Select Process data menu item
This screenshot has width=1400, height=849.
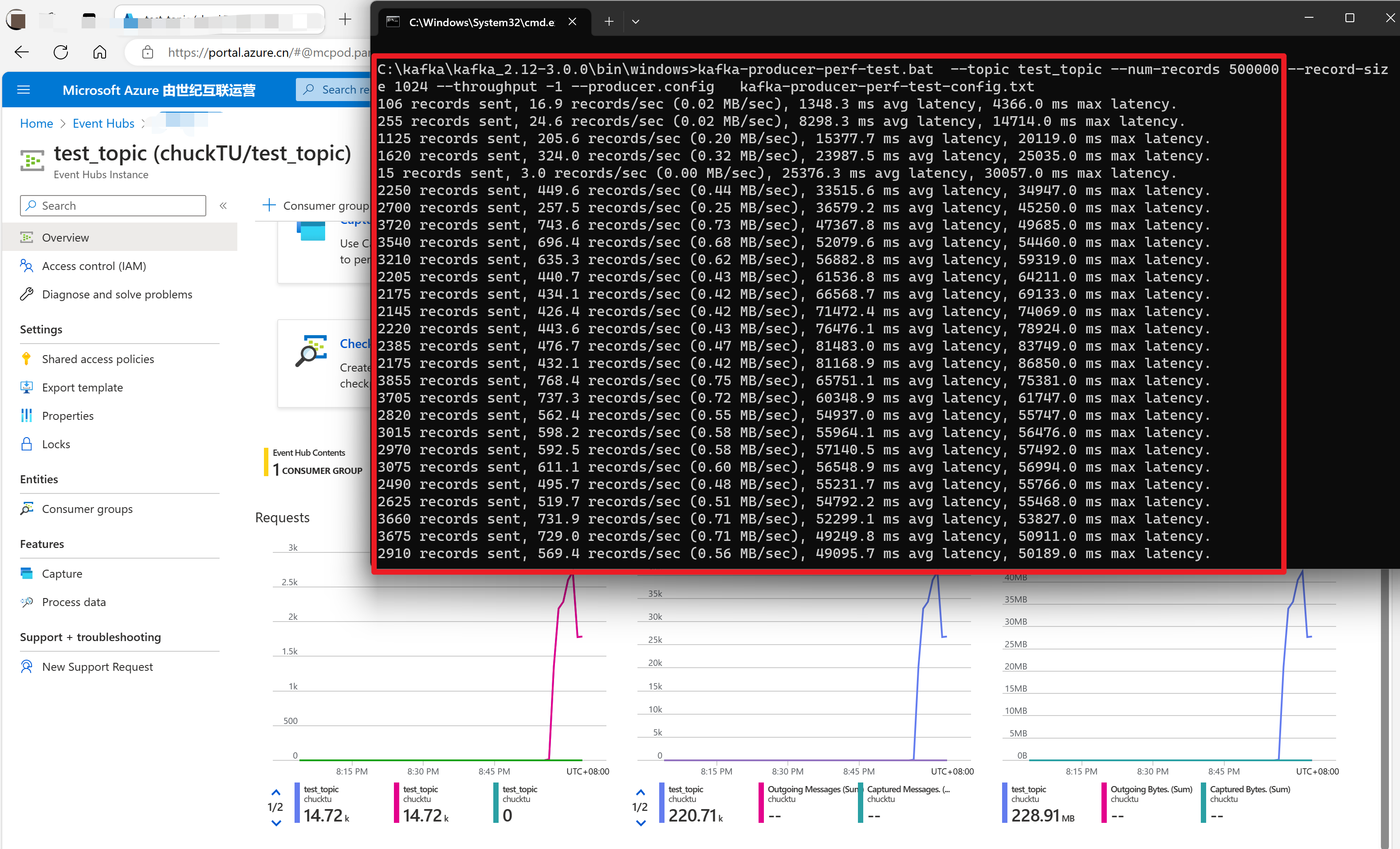(x=73, y=602)
